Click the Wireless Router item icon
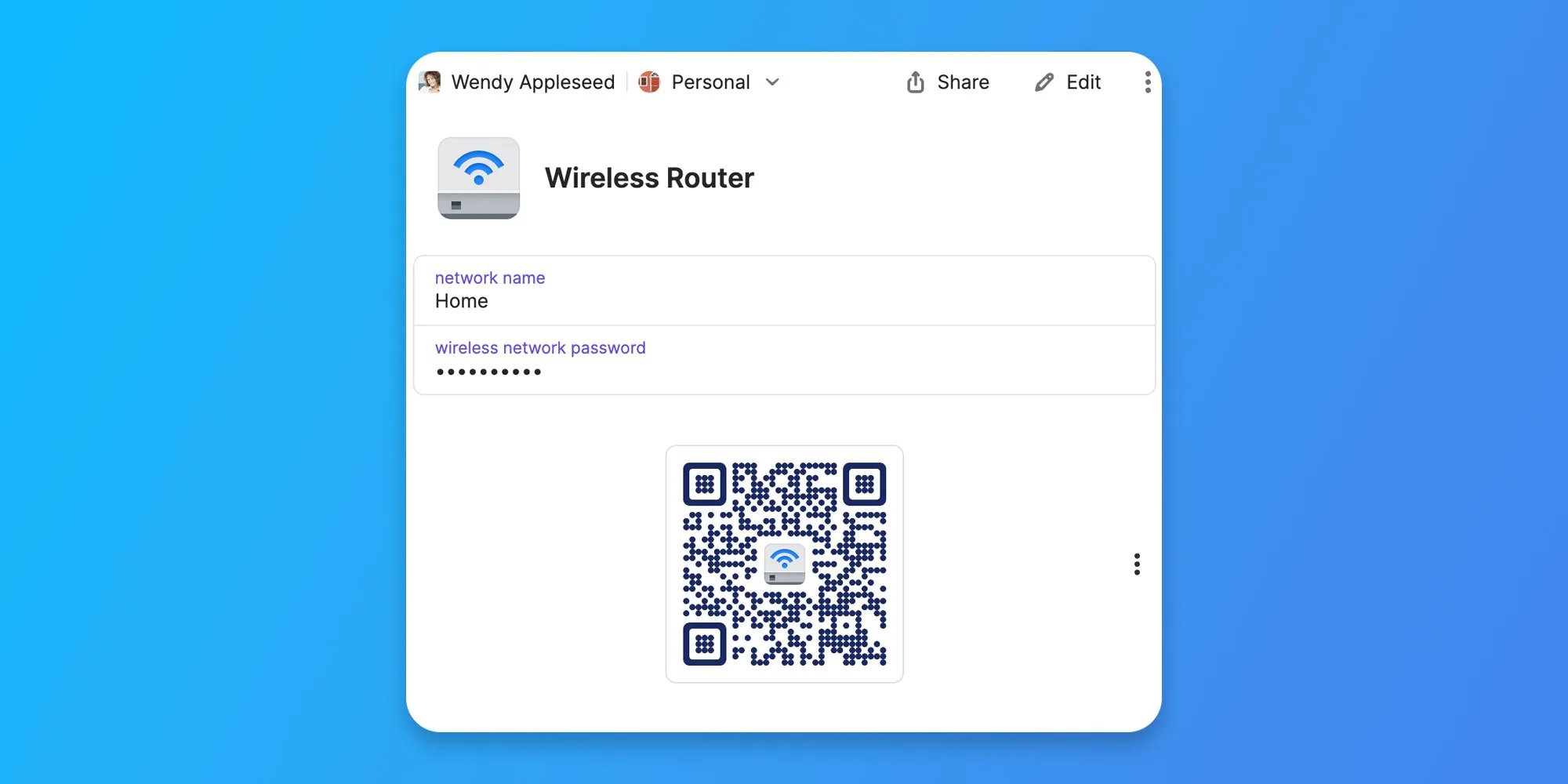This screenshot has height=784, width=1568. (x=478, y=178)
